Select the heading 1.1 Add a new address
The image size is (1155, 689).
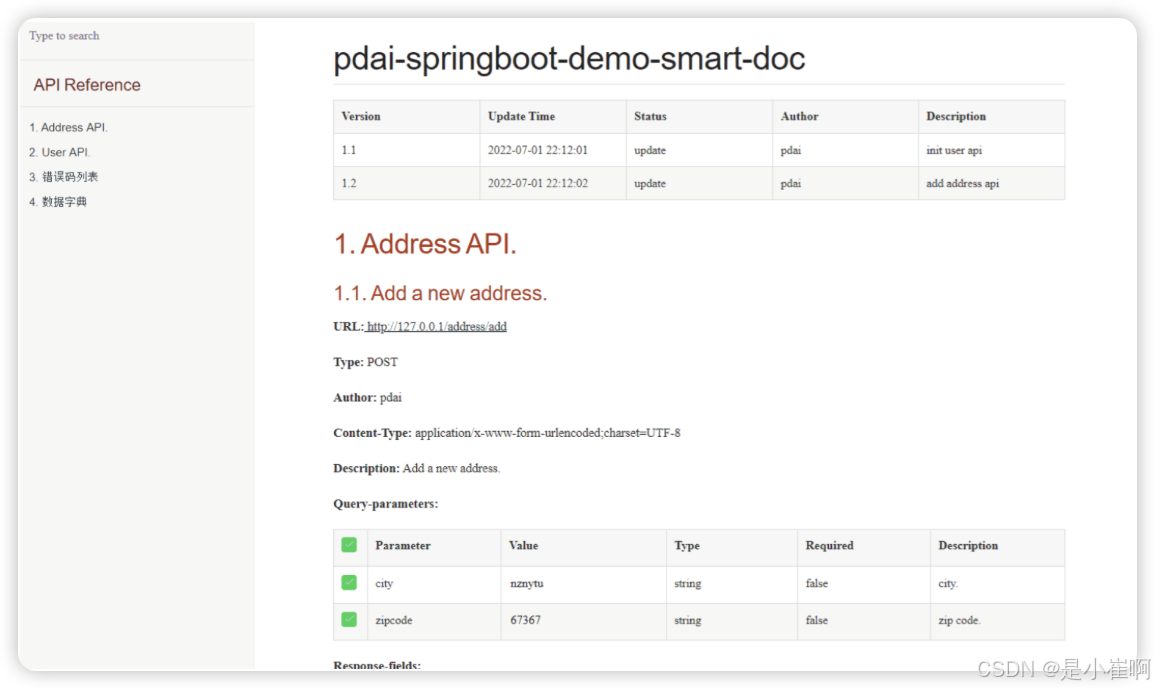pyautogui.click(x=440, y=293)
